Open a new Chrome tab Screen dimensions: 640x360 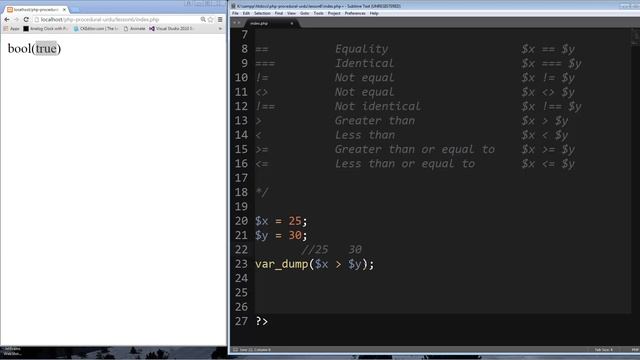pyautogui.click(x=75, y=9)
